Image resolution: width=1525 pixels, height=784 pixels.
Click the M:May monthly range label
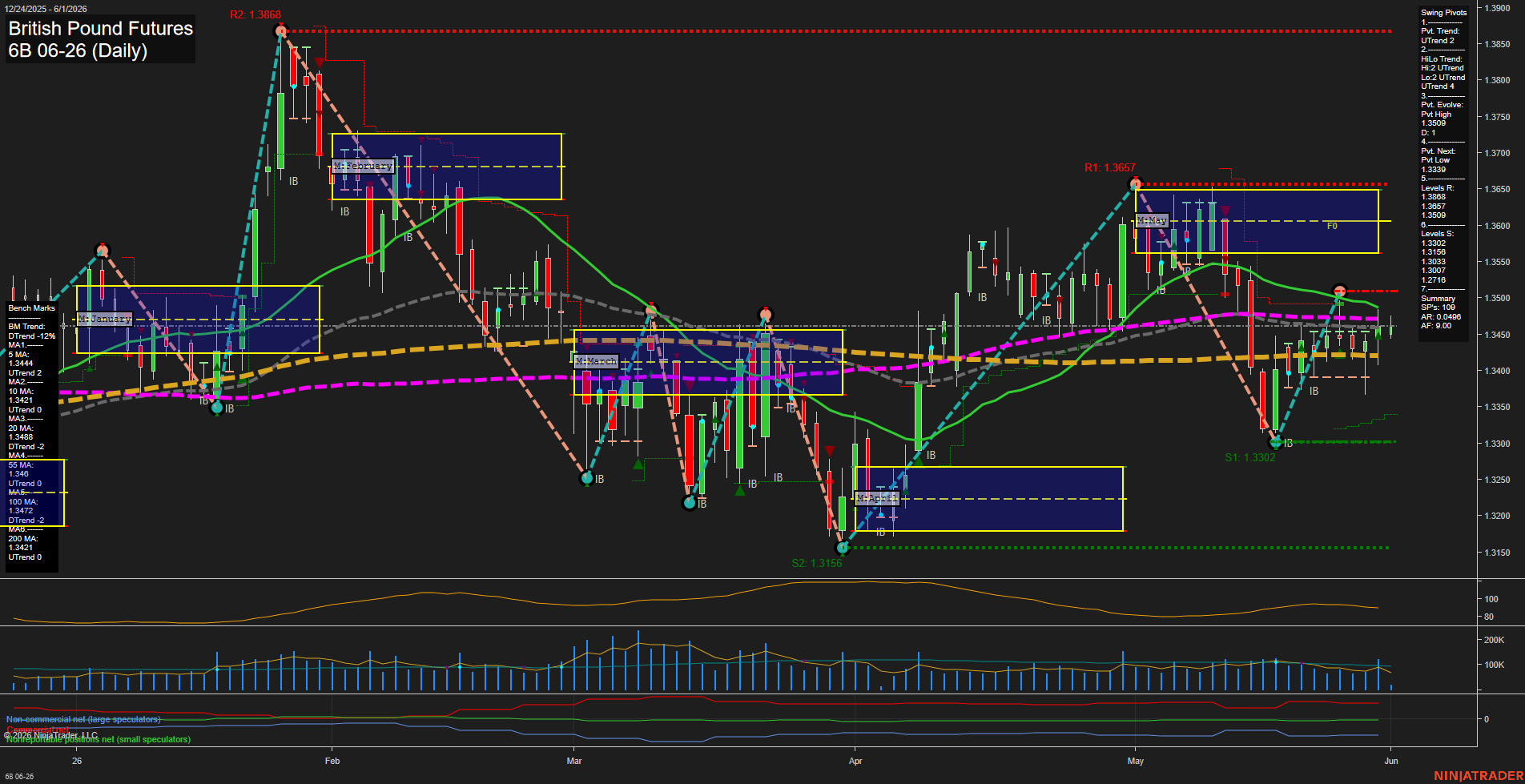[1152, 220]
